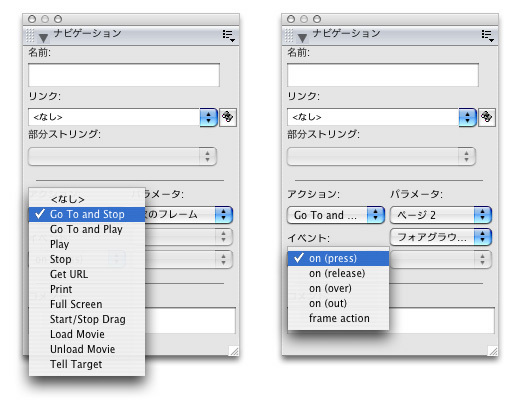This screenshot has width=526, height=405.
Task: Click the left panel resize grip corner
Action: (x=234, y=351)
